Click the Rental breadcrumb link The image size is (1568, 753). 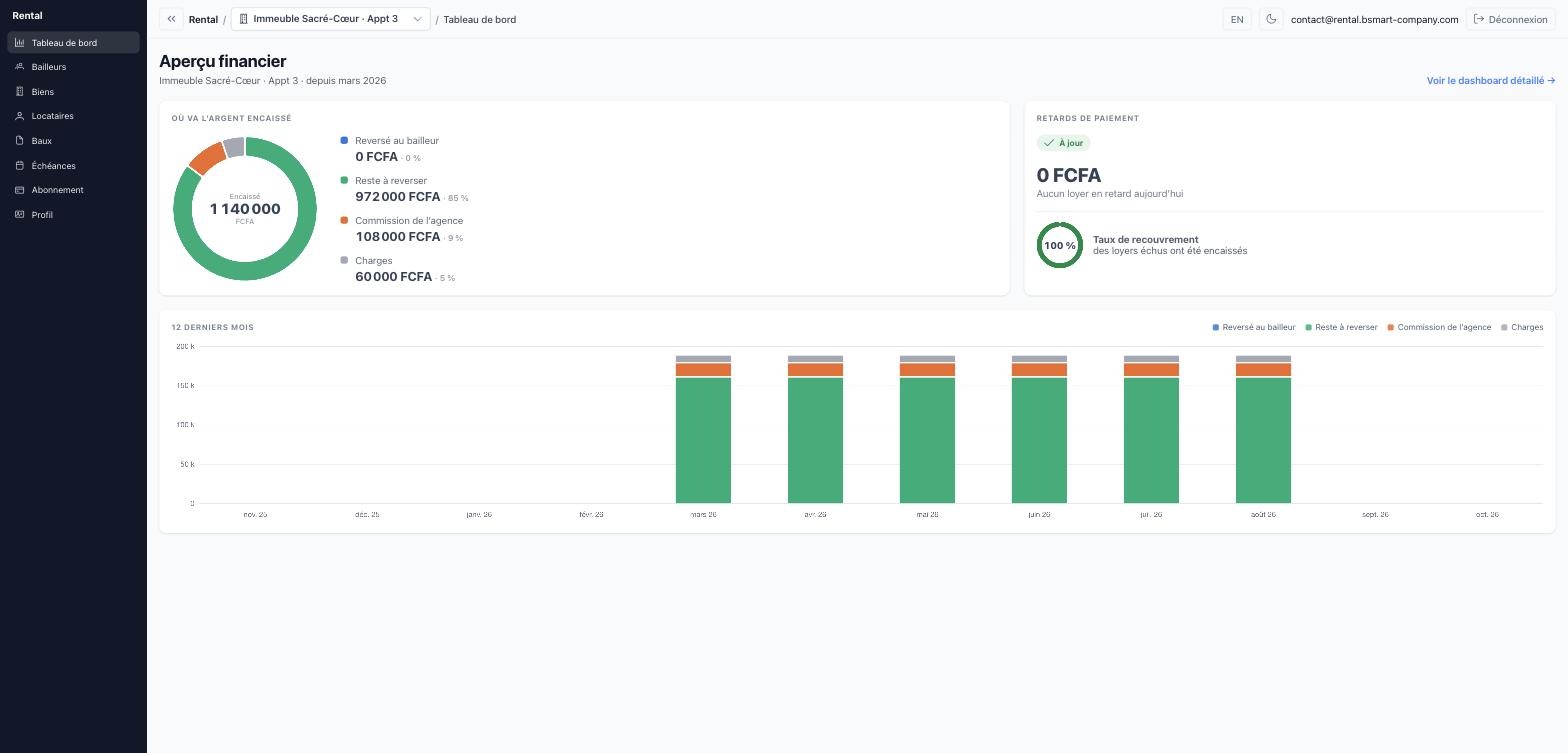(x=203, y=19)
